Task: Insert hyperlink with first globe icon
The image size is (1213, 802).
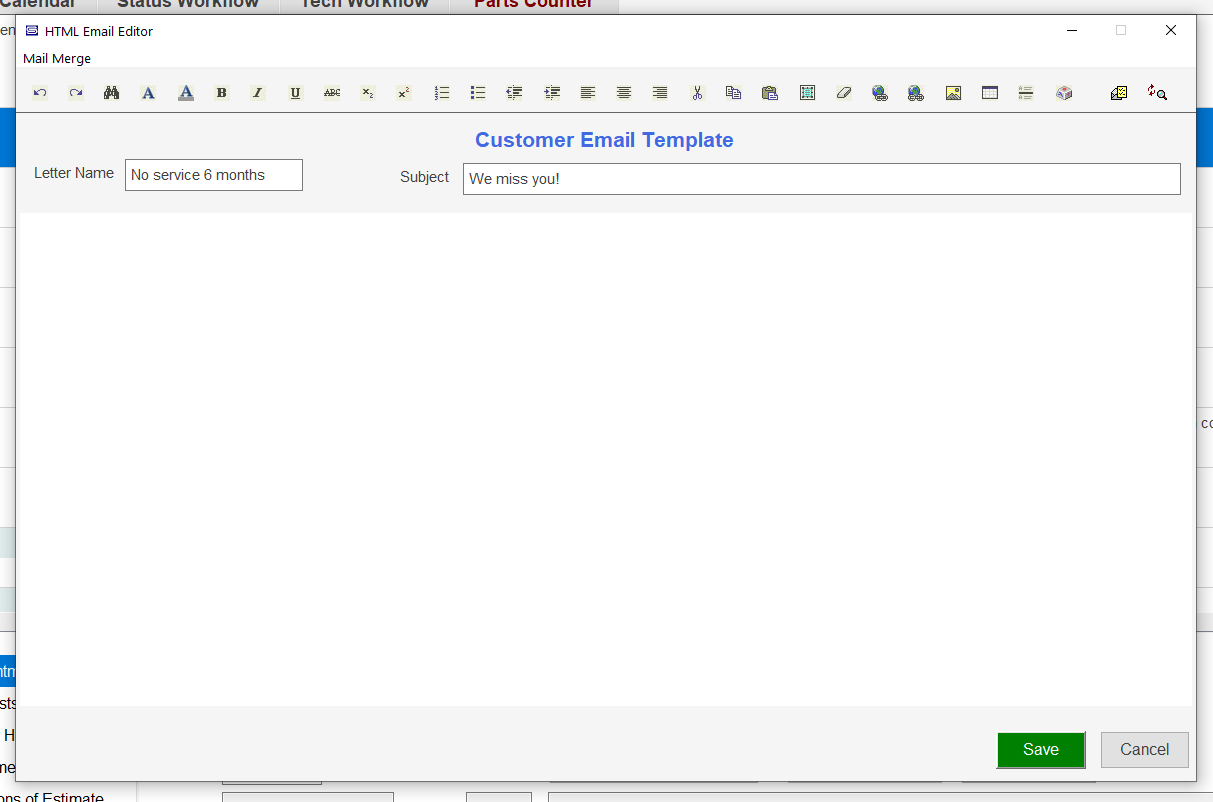Action: click(x=880, y=93)
